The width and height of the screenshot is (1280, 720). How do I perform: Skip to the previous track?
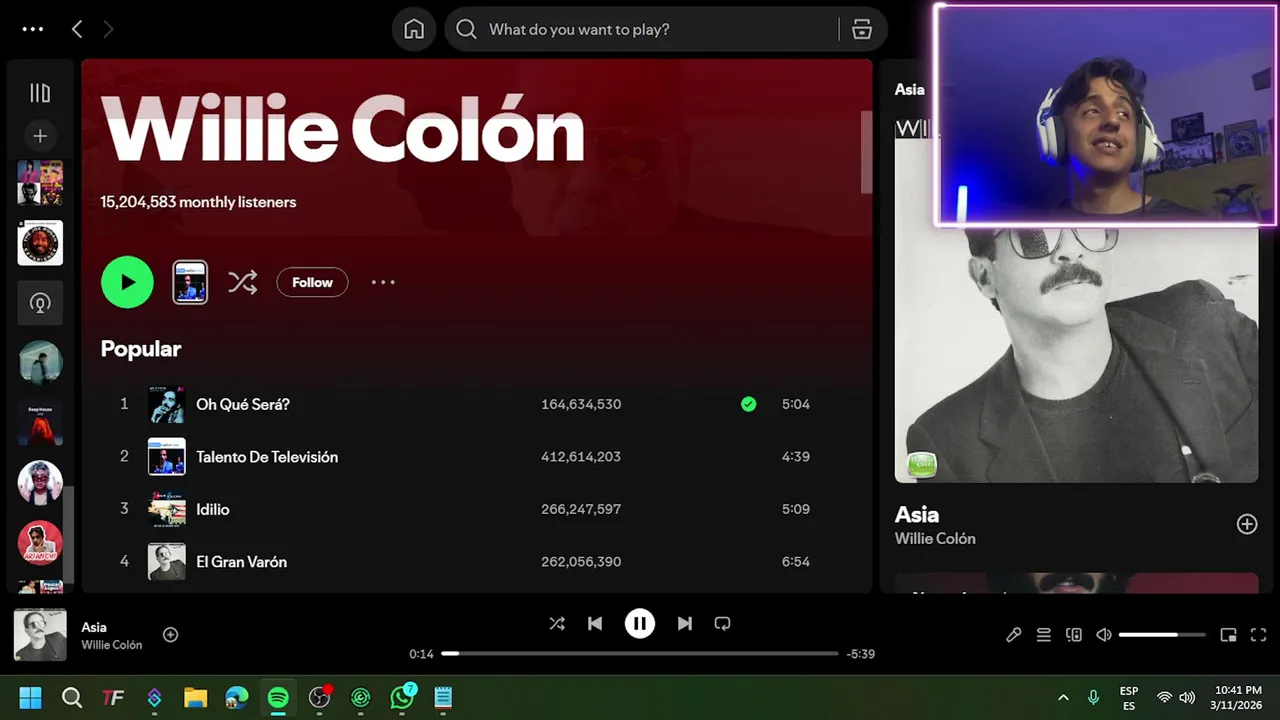[595, 624]
